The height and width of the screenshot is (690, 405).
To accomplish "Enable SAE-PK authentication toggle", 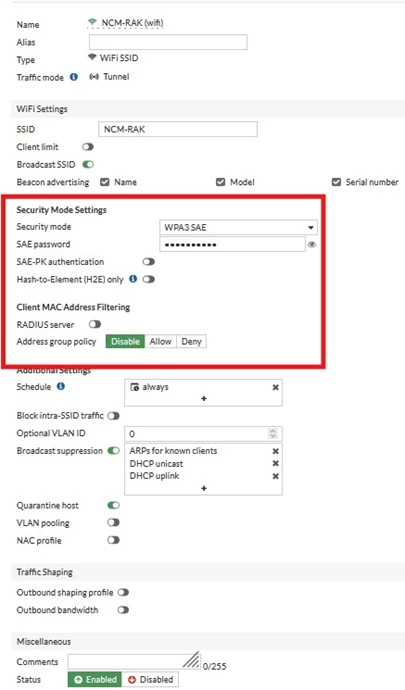I will tap(148, 262).
